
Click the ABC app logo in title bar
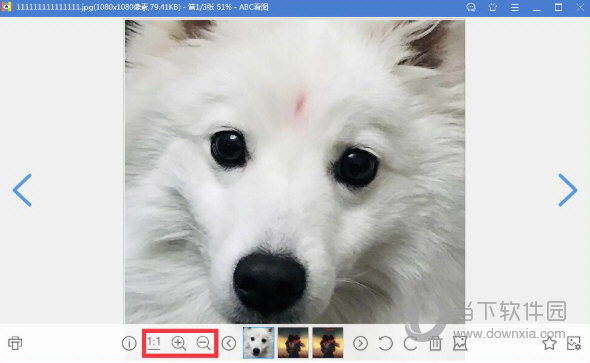[x=6, y=7]
